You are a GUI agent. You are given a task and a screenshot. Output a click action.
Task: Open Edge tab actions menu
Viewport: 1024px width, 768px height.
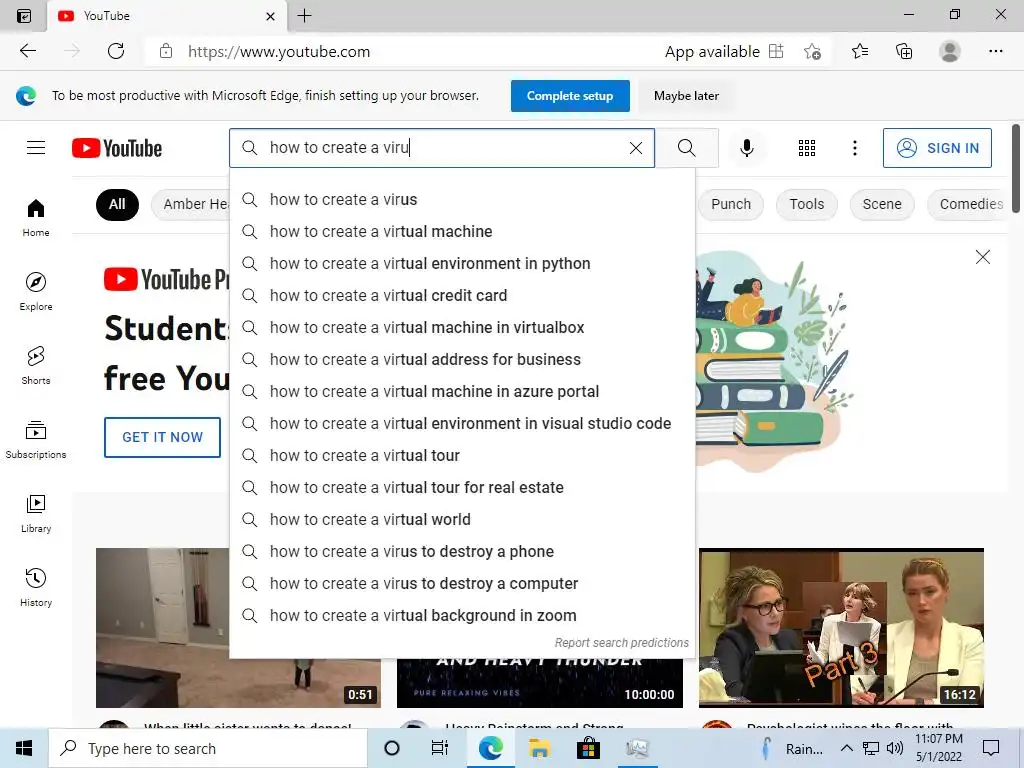point(24,16)
